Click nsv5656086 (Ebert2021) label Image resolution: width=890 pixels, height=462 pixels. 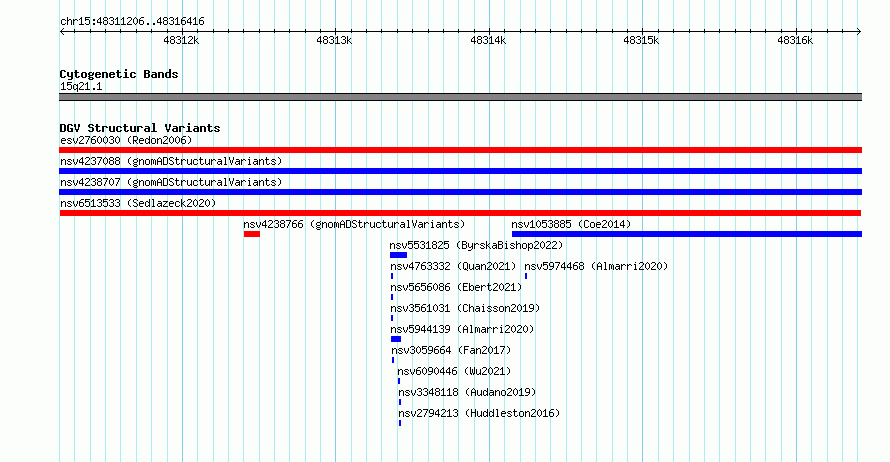tap(456, 287)
